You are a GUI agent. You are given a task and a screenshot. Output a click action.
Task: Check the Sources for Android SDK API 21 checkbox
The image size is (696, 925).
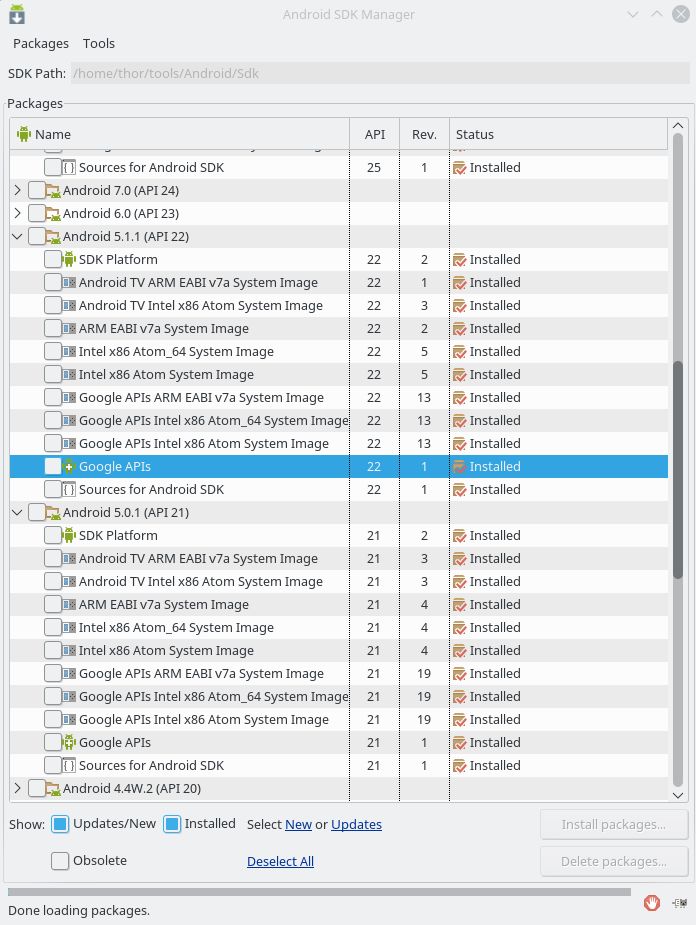point(52,765)
